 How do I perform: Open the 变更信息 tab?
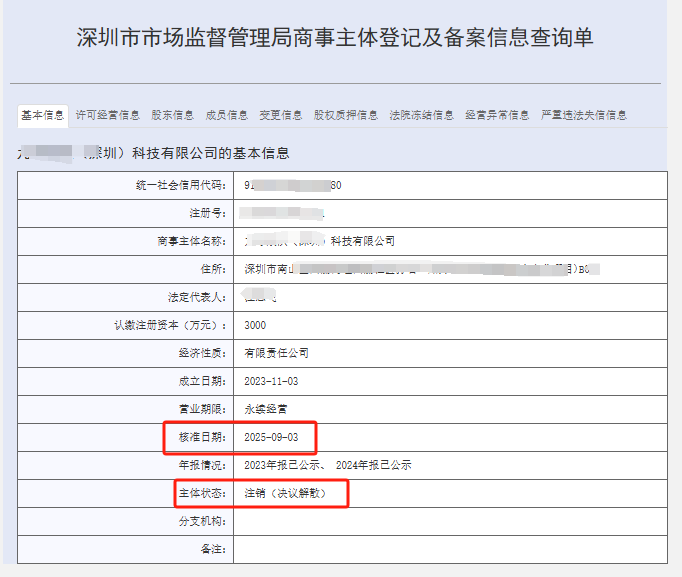coord(280,115)
